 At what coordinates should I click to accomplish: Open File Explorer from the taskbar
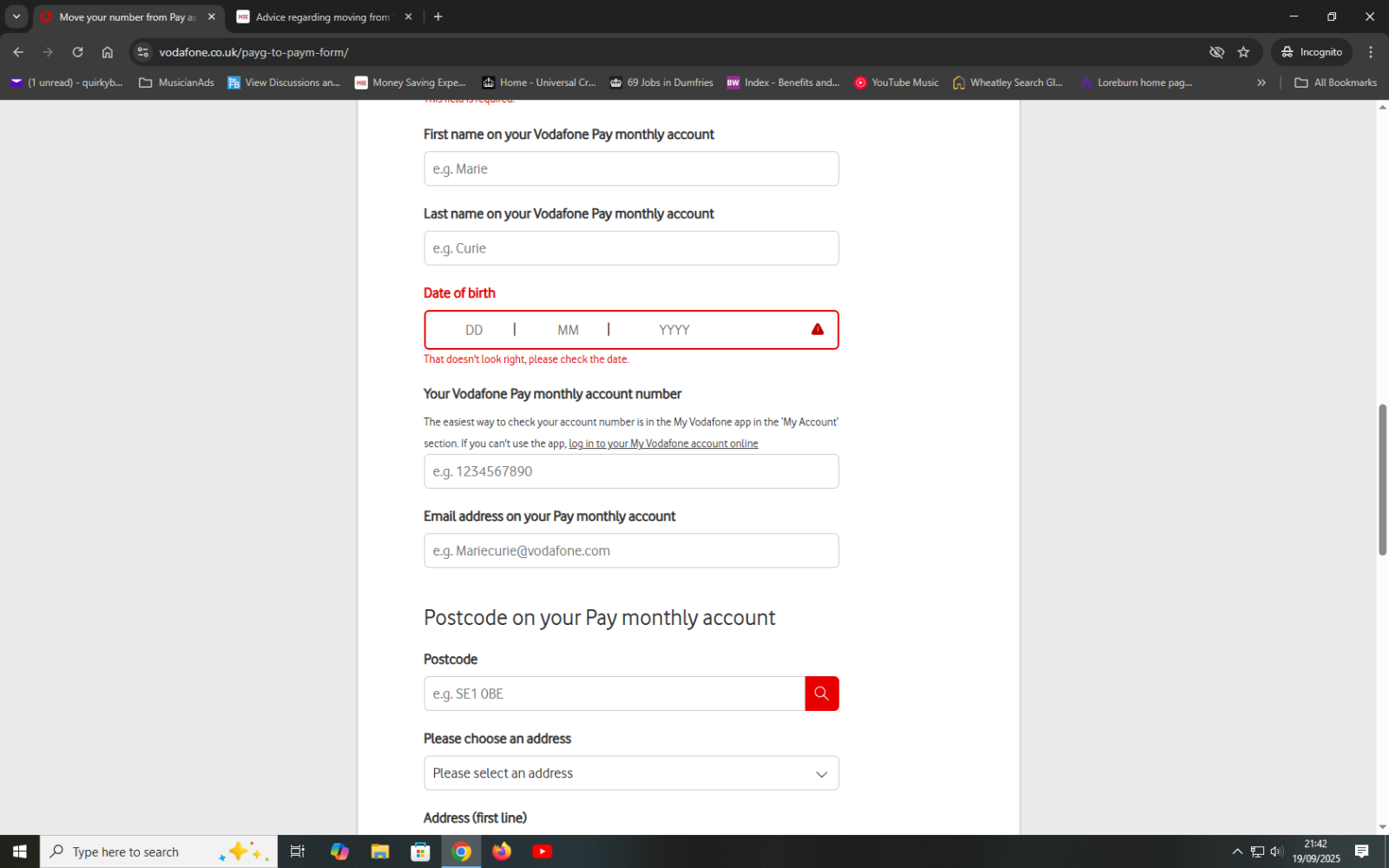tap(380, 852)
